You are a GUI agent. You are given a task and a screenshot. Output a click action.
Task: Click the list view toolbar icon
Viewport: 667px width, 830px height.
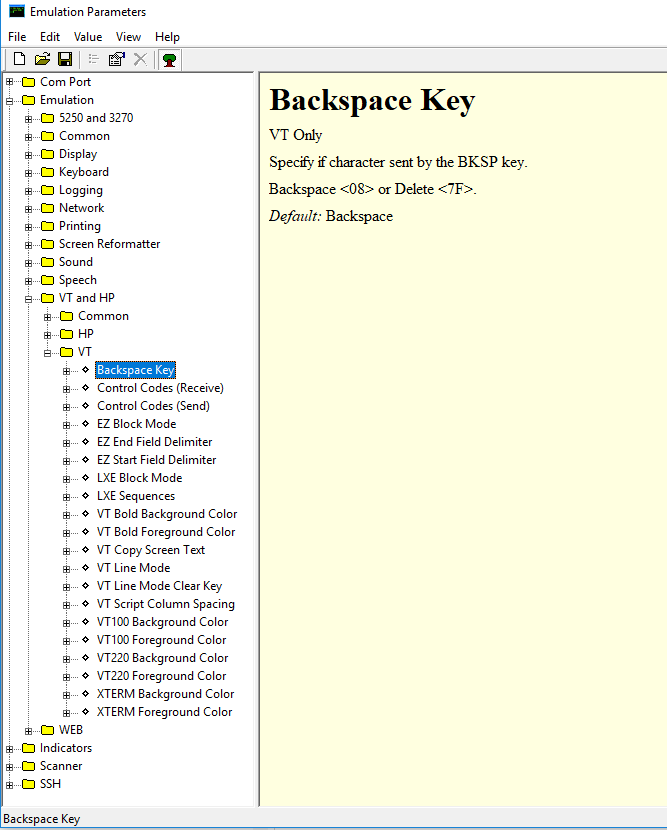pos(94,59)
